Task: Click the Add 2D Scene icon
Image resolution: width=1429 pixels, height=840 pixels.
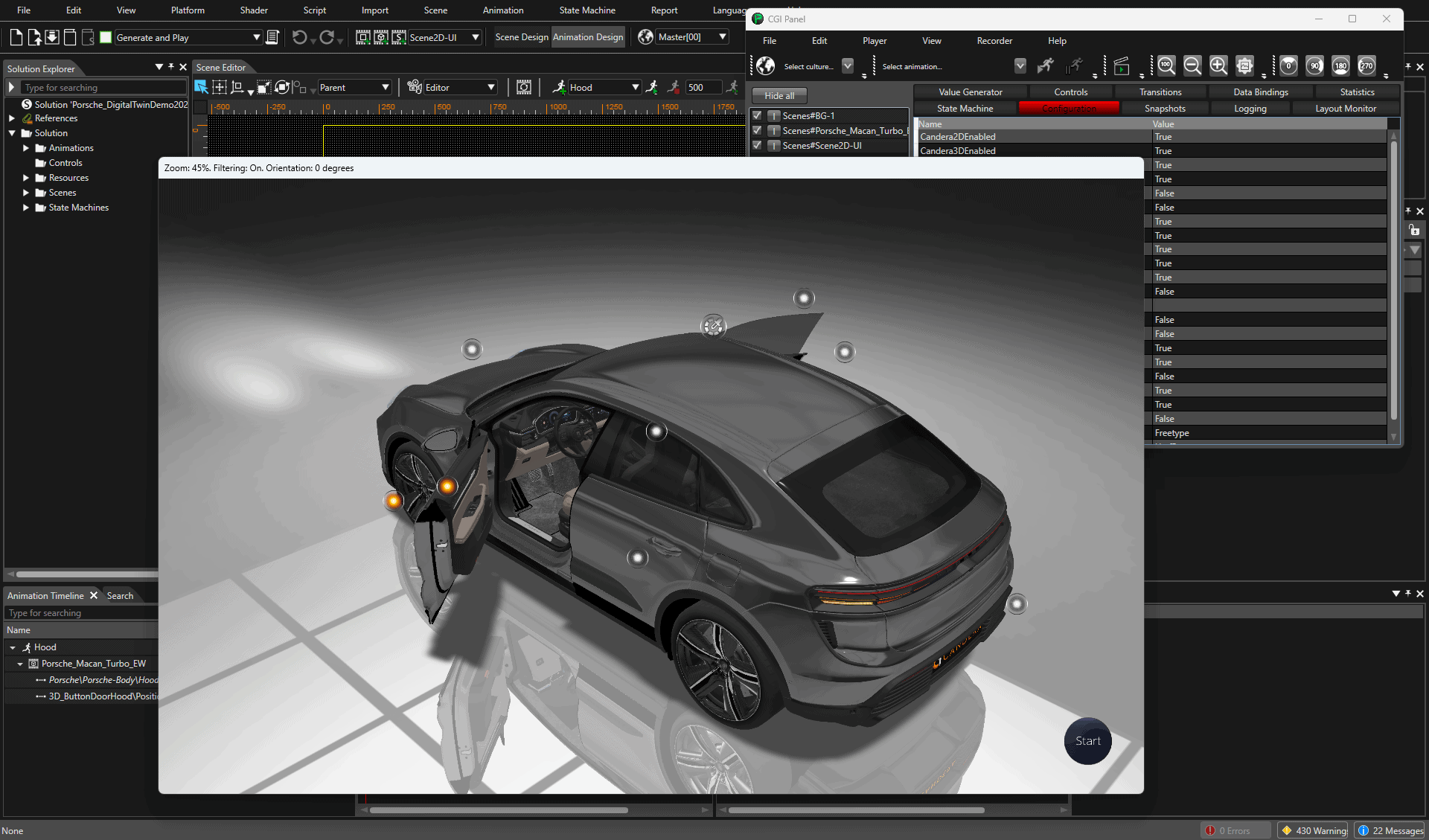Action: tap(363, 37)
